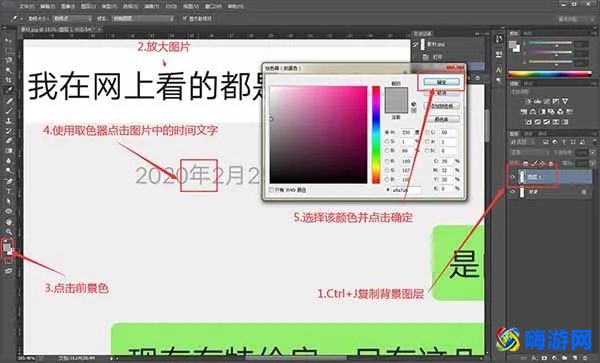Click the Cancel button in the color picker

442,93
